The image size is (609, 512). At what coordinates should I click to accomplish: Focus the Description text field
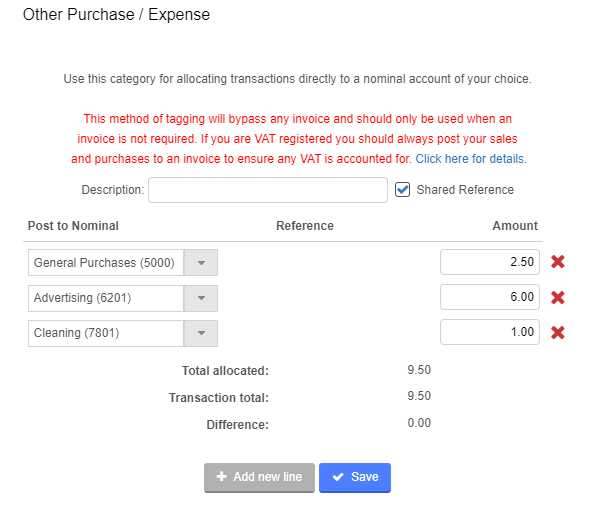[x=267, y=190]
